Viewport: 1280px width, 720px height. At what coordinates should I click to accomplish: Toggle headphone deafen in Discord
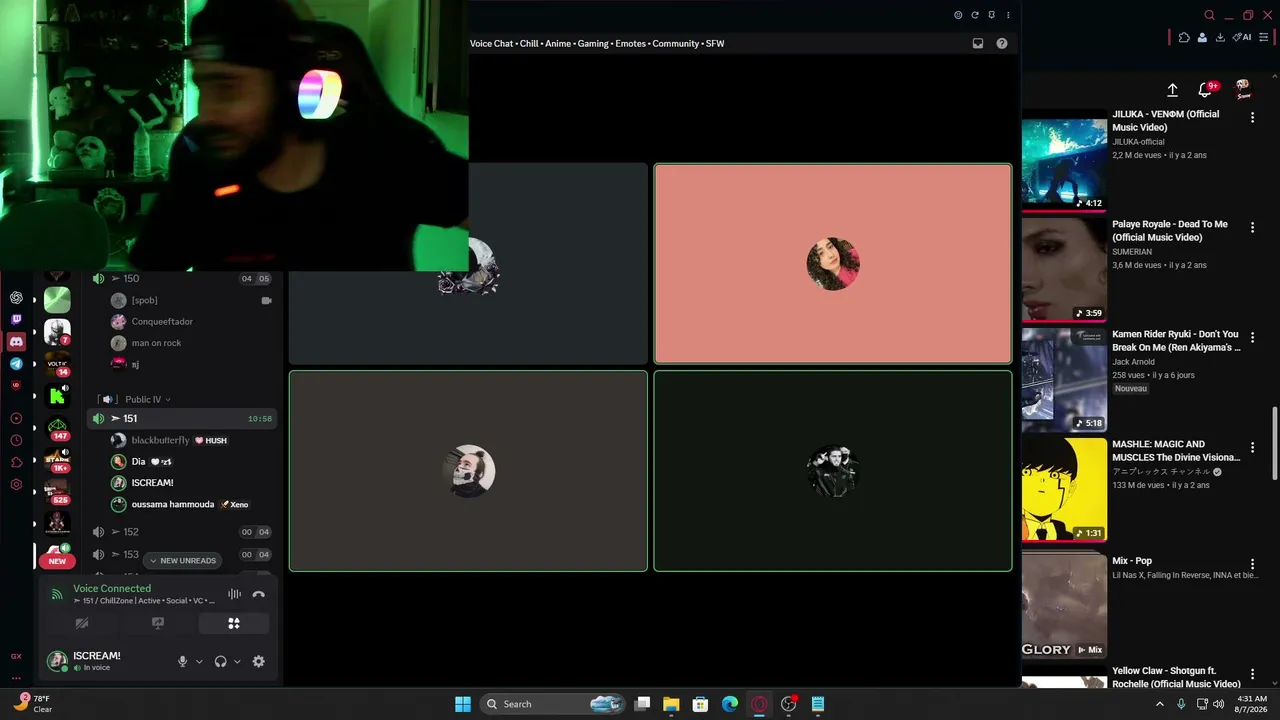[220, 661]
